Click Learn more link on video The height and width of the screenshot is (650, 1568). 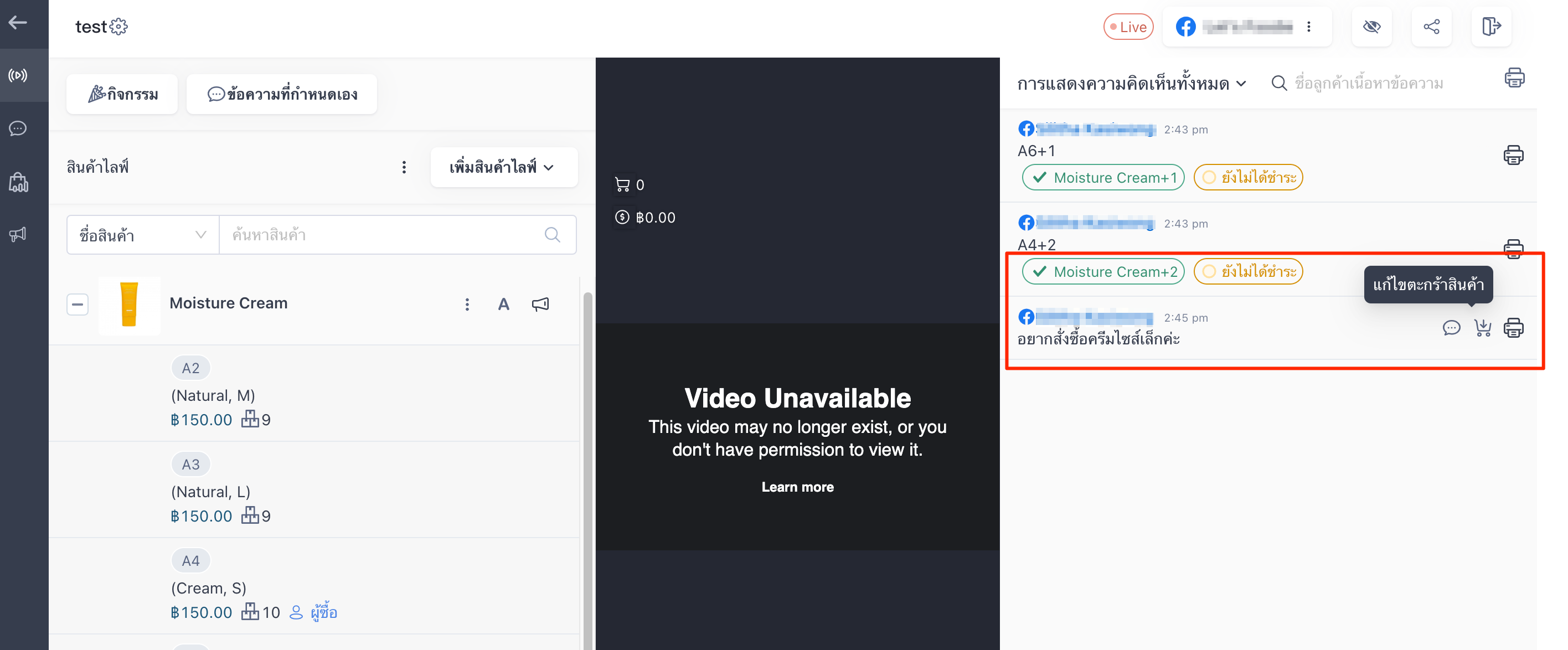[797, 487]
